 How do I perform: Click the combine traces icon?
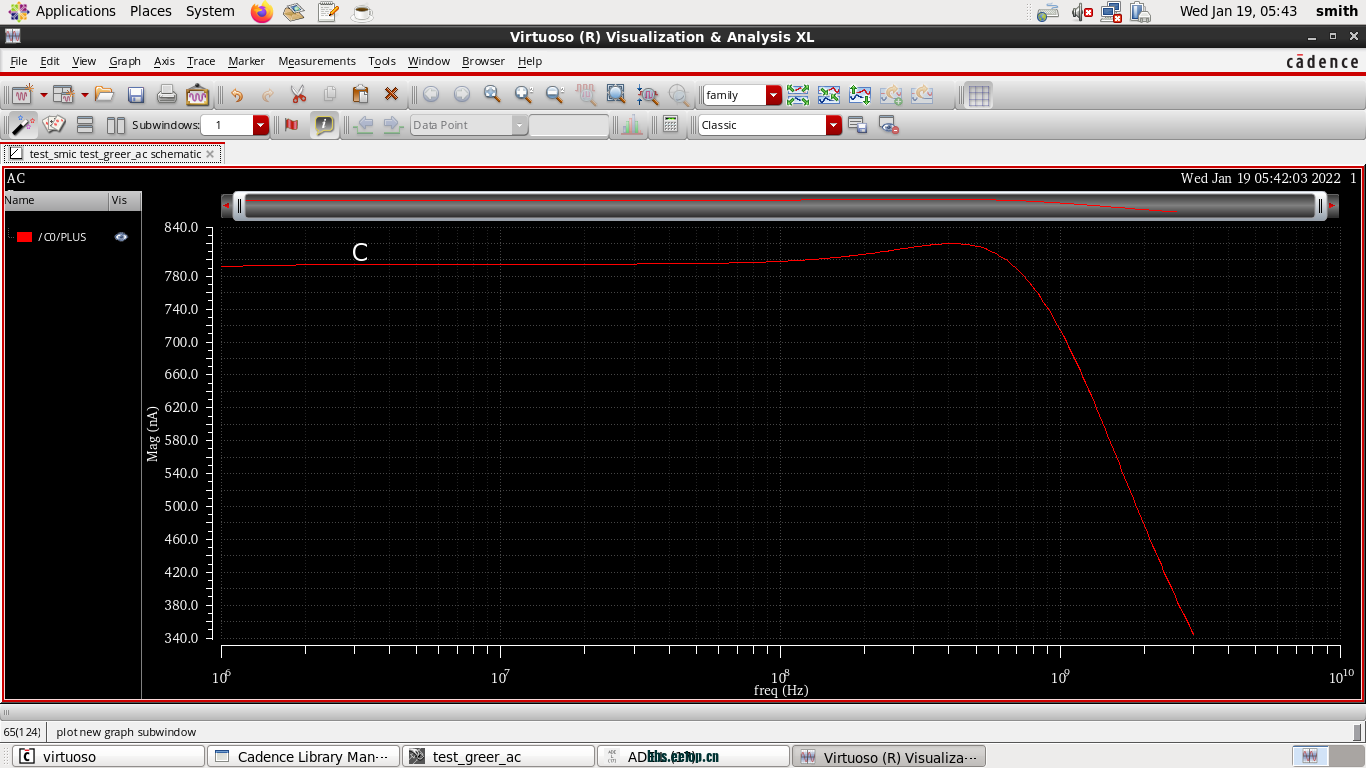[829, 95]
